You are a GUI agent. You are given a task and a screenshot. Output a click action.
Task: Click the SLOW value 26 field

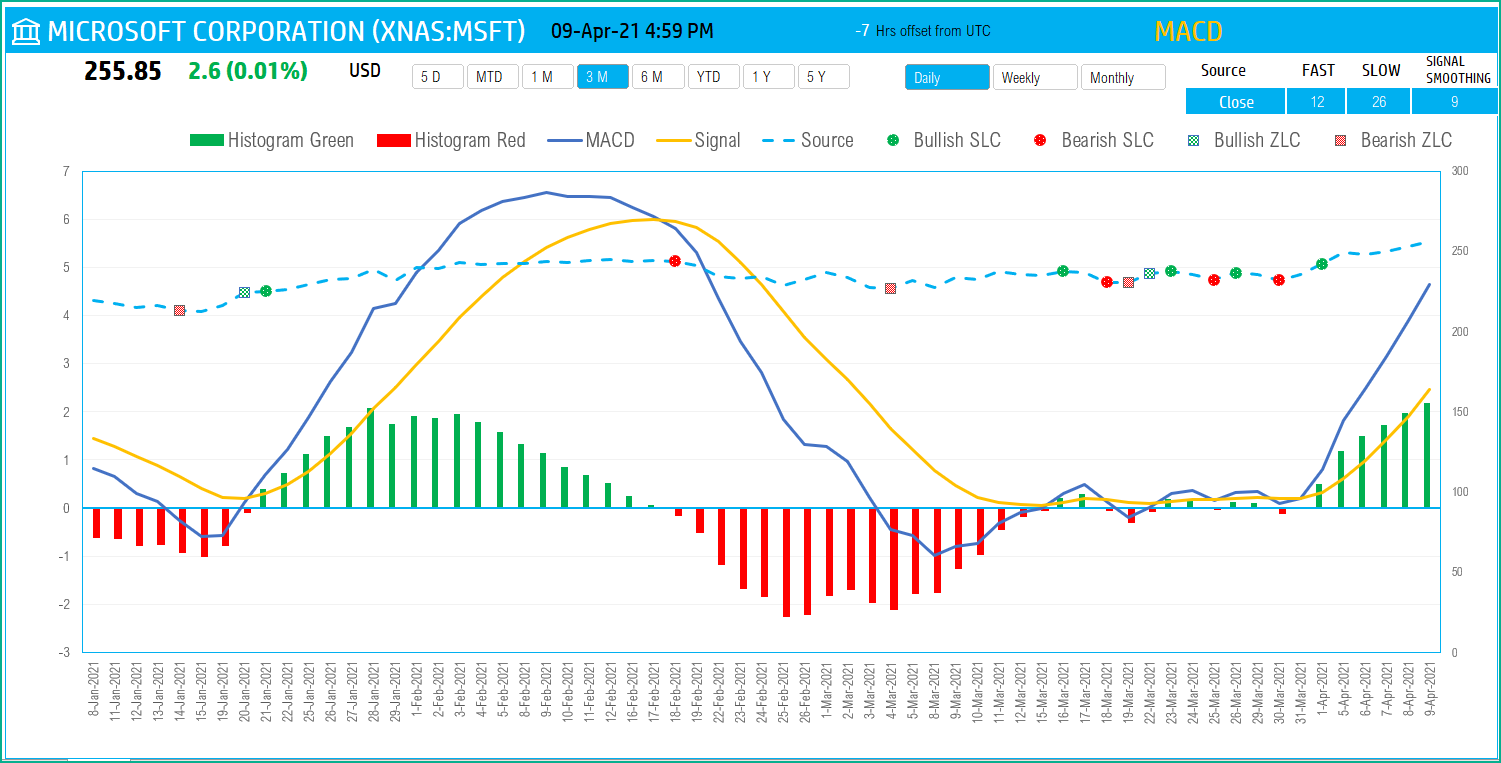coord(1378,102)
